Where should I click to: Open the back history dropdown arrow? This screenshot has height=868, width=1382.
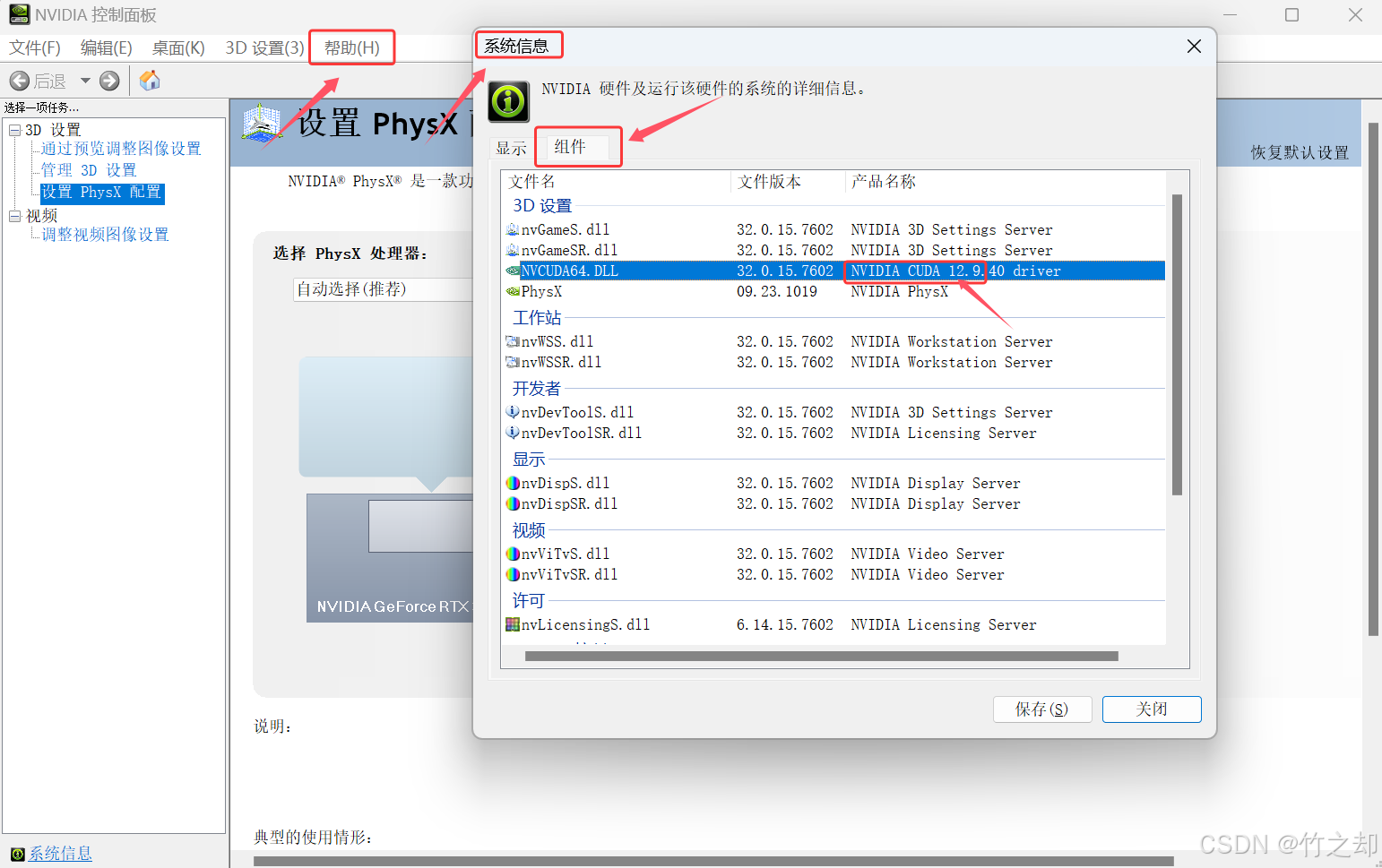coord(85,81)
